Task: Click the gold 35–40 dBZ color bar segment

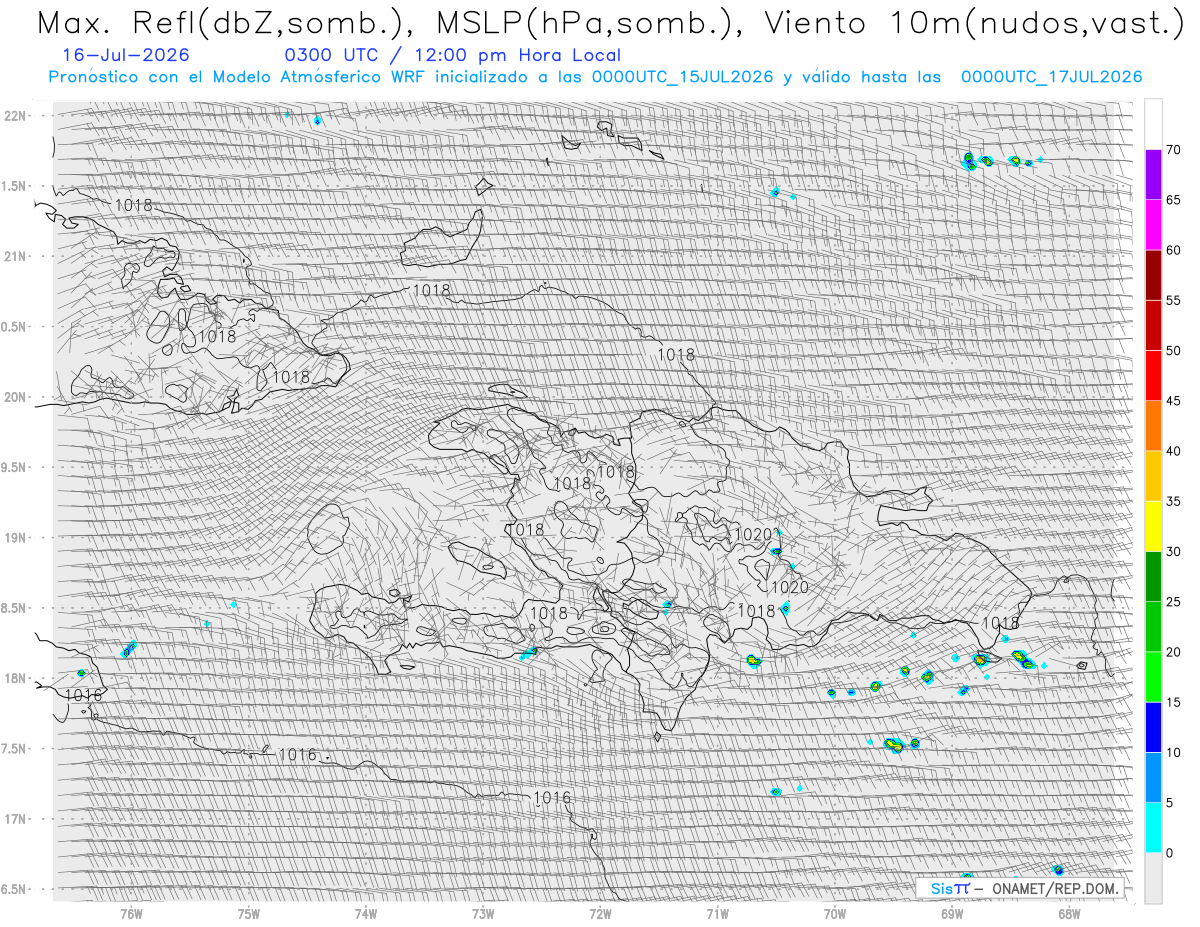Action: pyautogui.click(x=1153, y=476)
